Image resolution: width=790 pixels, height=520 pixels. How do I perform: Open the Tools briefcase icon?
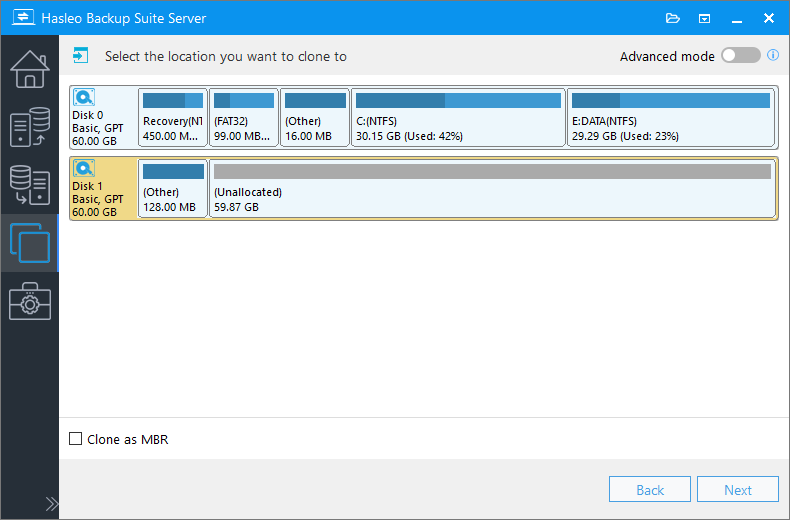[x=29, y=300]
